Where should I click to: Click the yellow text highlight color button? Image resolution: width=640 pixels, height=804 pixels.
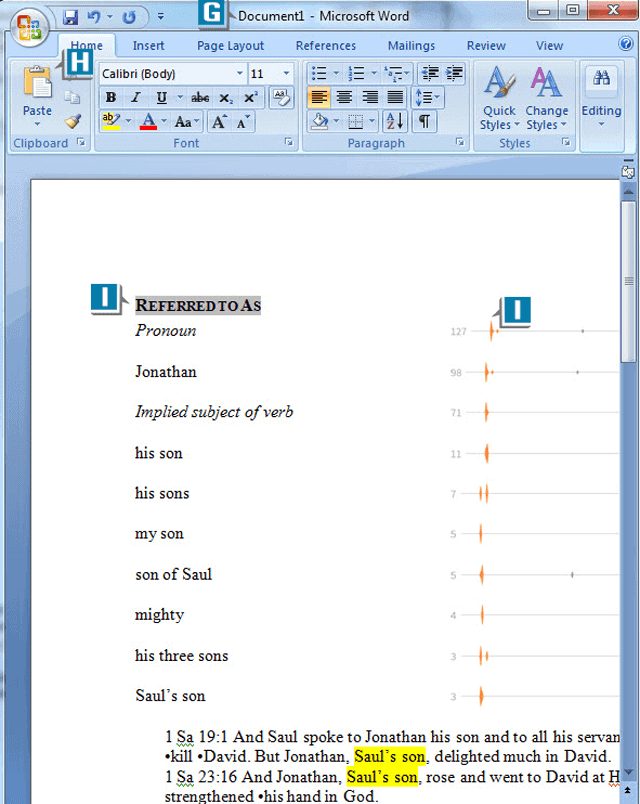tap(109, 121)
